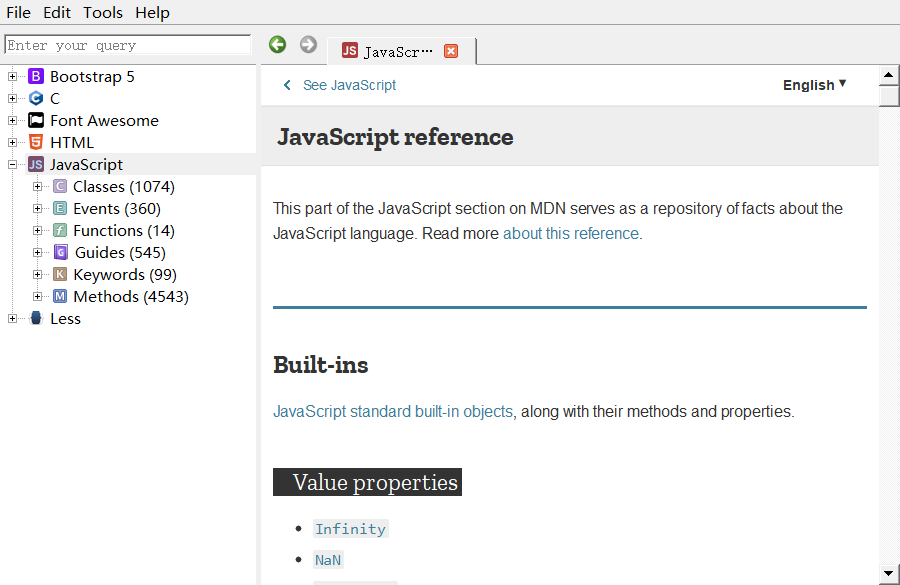Click the JS icon on the tab
Screen dimensions: 900x585
[x=350, y=51]
